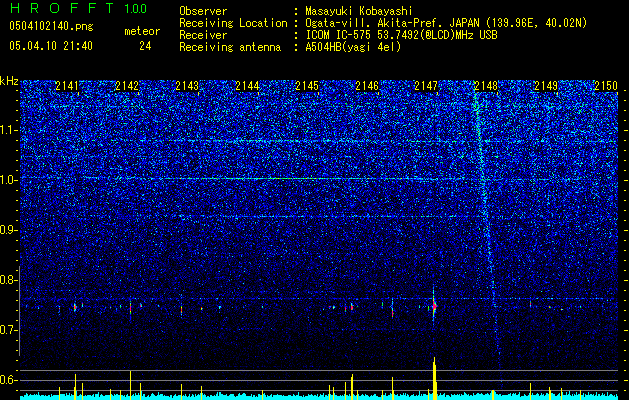
Task: Click the 2146 time marker
Action: [x=367, y=86]
